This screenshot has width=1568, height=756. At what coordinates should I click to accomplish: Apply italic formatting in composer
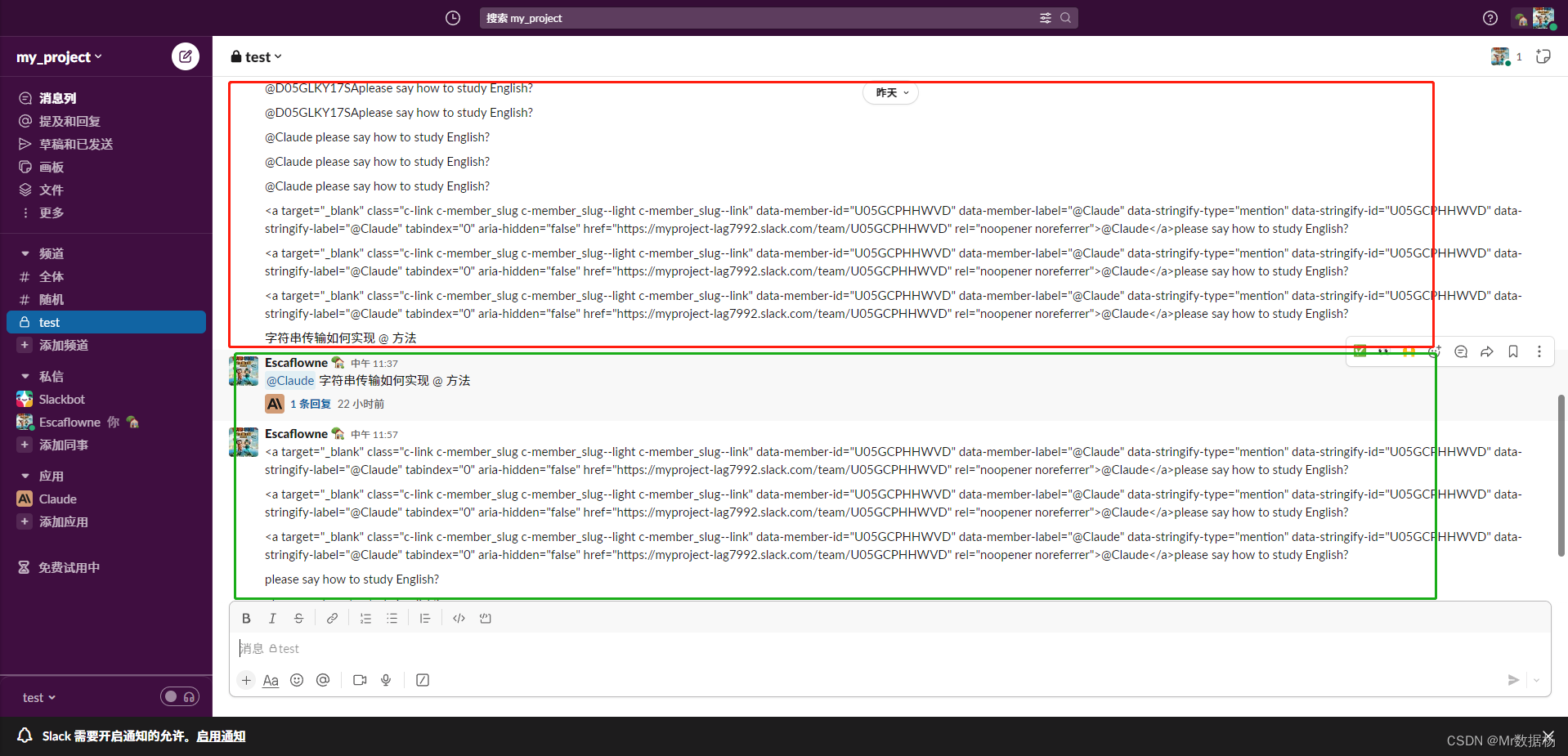tap(272, 619)
